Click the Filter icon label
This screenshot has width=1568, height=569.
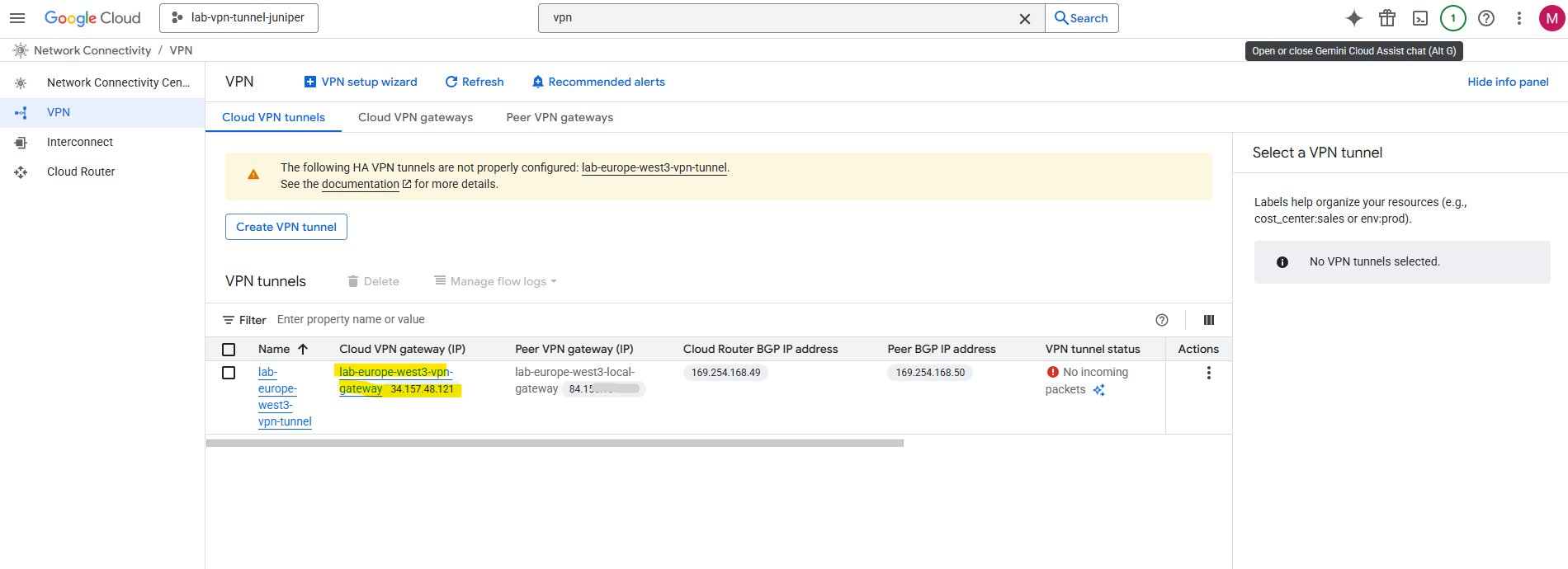point(244,320)
